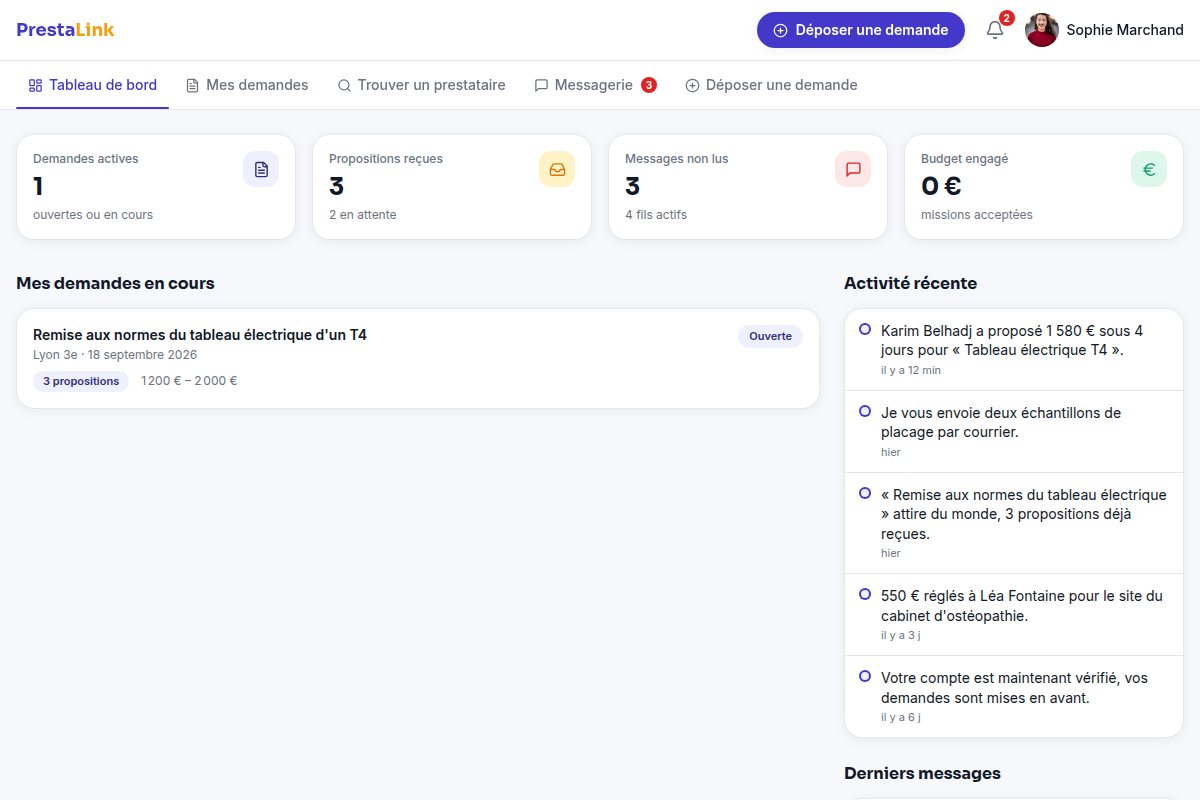
Task: Click the euro icon on the Budget engagé card
Action: tap(1149, 169)
